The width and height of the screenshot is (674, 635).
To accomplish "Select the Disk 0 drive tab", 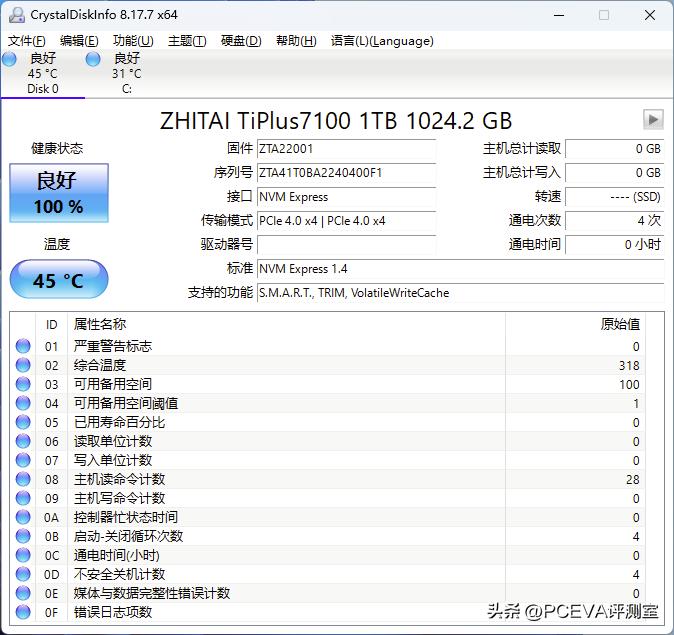I will (x=43, y=73).
